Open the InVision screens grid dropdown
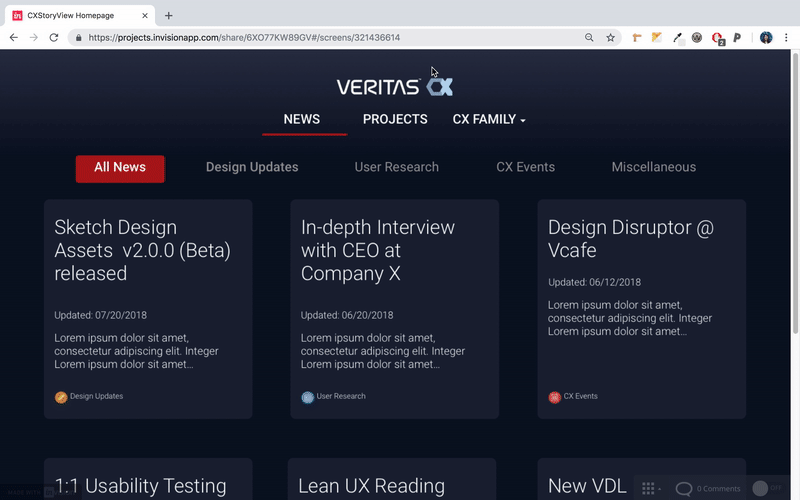 pyautogui.click(x=650, y=489)
